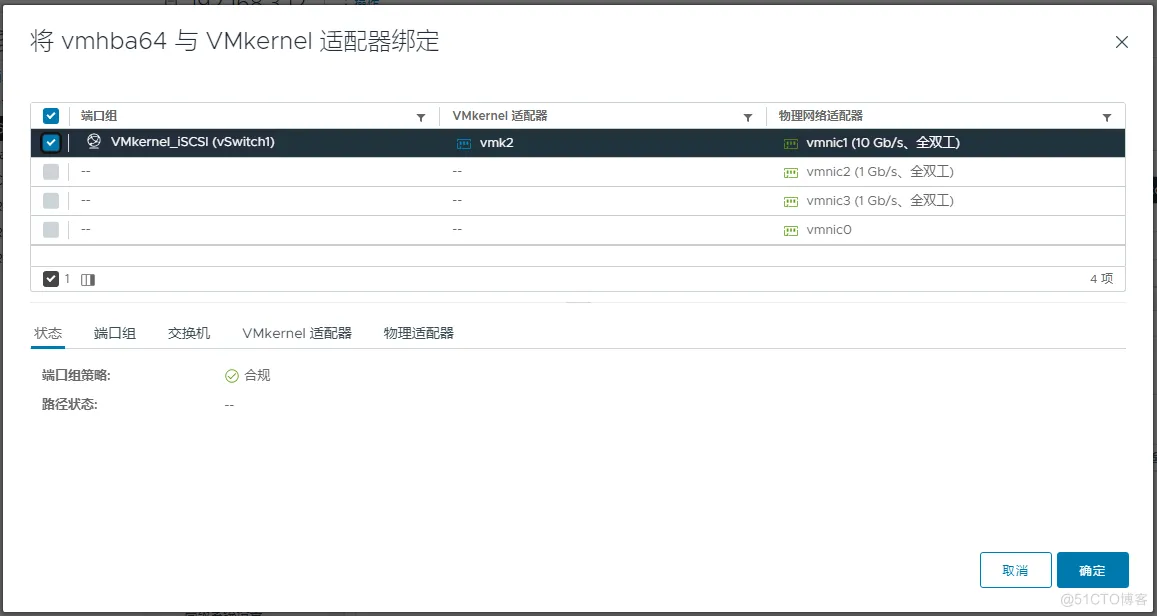Sort by the VMkernel 适配器 column header
The width and height of the screenshot is (1157, 616).
click(500, 116)
